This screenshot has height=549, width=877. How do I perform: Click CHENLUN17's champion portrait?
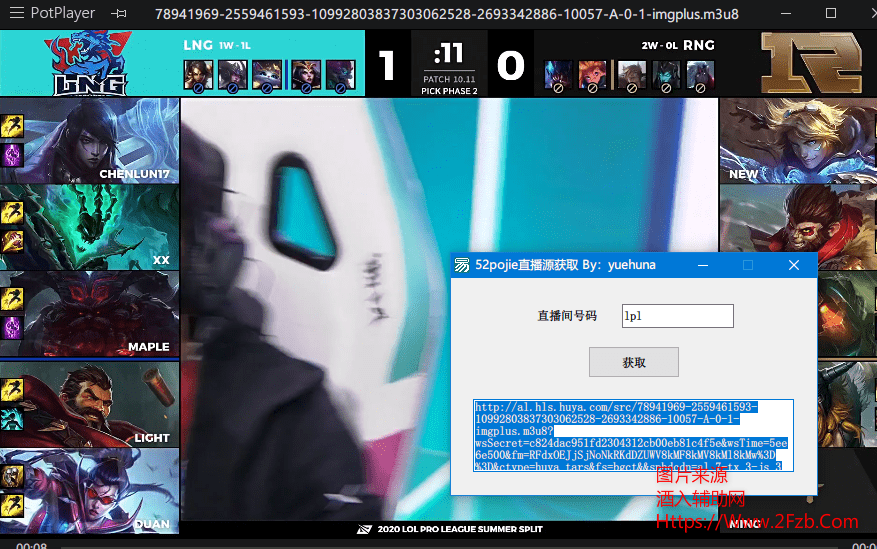click(89, 141)
